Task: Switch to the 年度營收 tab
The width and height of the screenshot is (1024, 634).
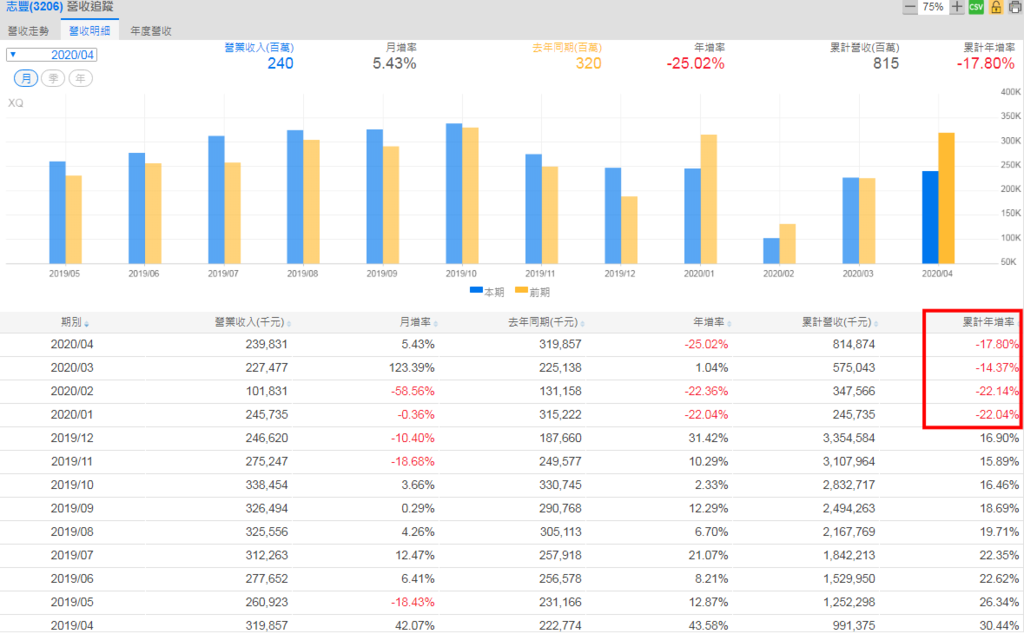Action: pyautogui.click(x=151, y=31)
